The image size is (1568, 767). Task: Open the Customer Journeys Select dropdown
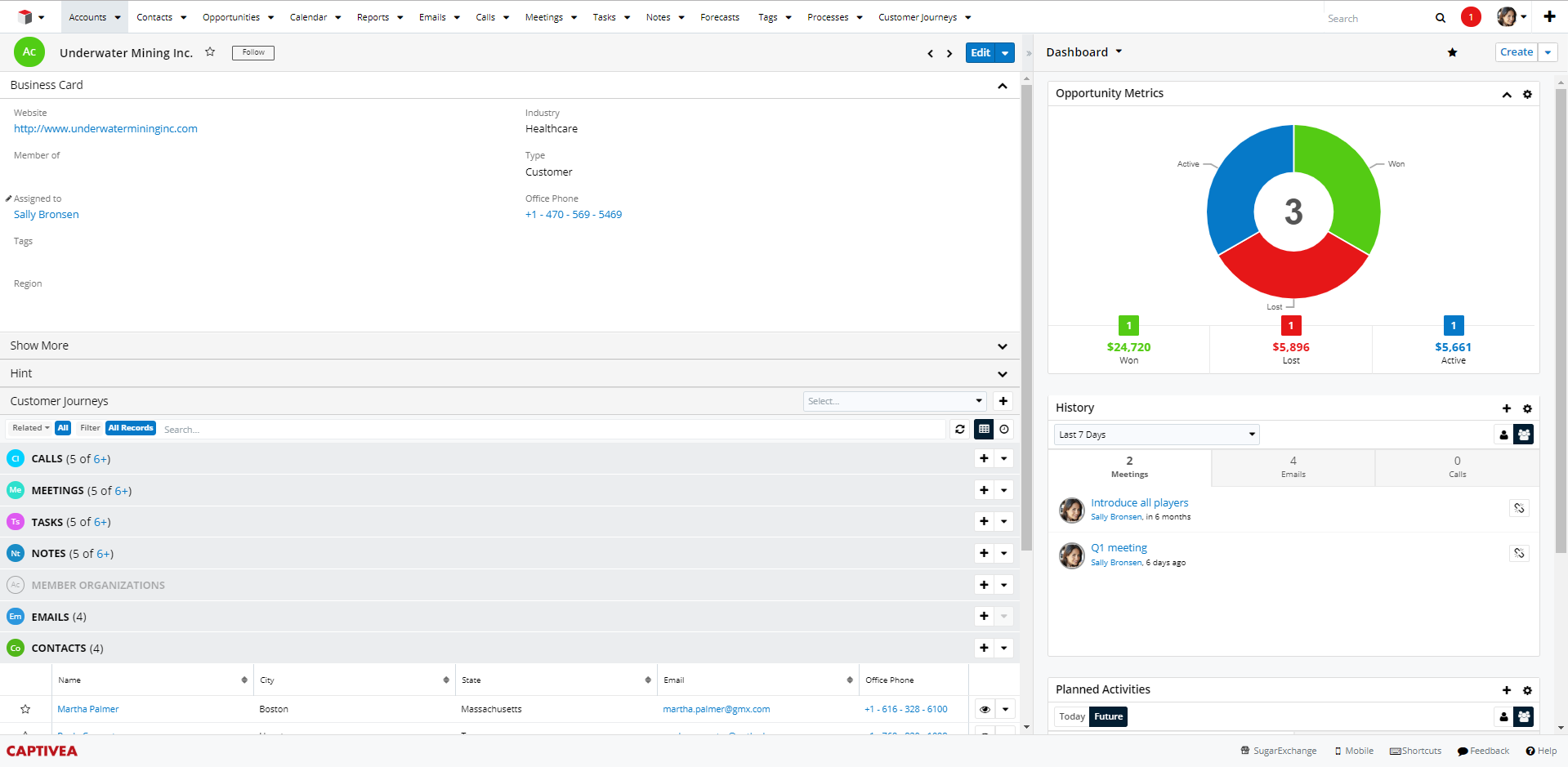895,401
